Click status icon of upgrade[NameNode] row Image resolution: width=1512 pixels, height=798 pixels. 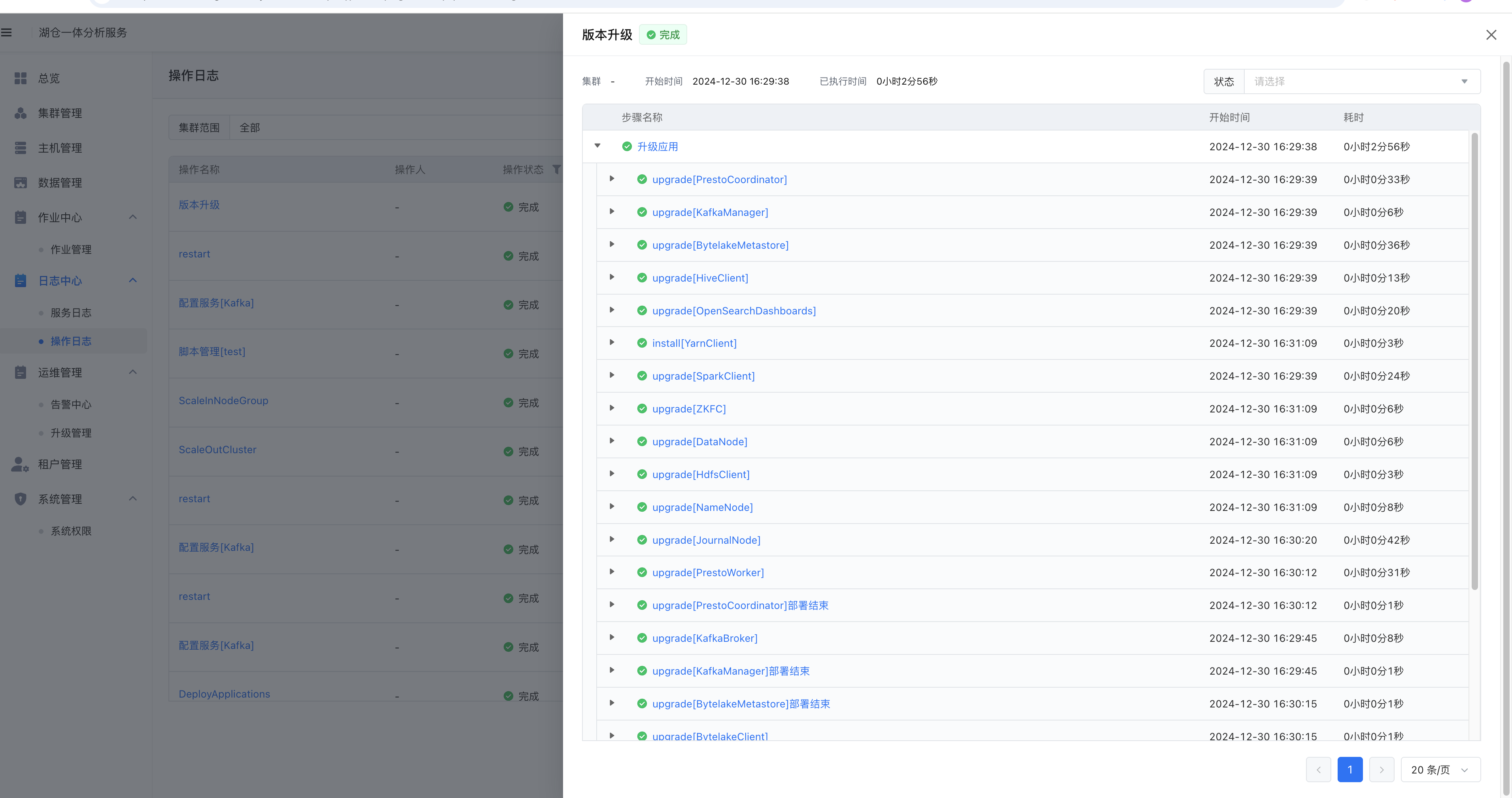click(x=642, y=507)
